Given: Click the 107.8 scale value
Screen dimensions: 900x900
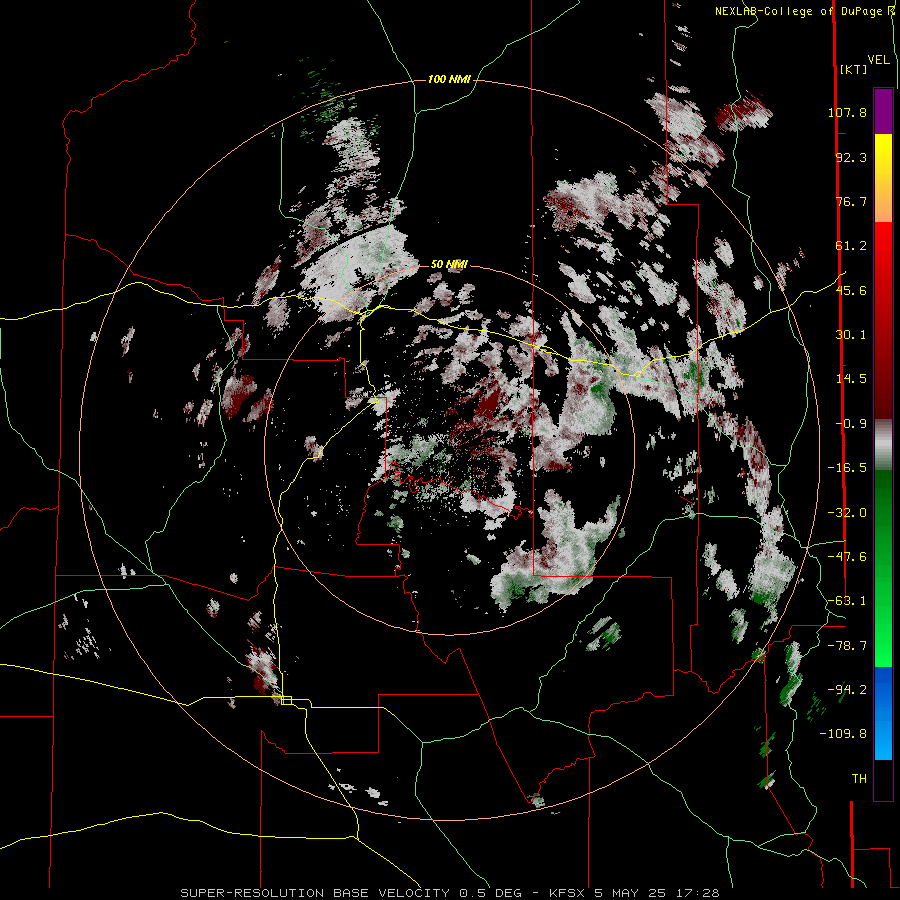Looking at the screenshot, I should point(847,112).
